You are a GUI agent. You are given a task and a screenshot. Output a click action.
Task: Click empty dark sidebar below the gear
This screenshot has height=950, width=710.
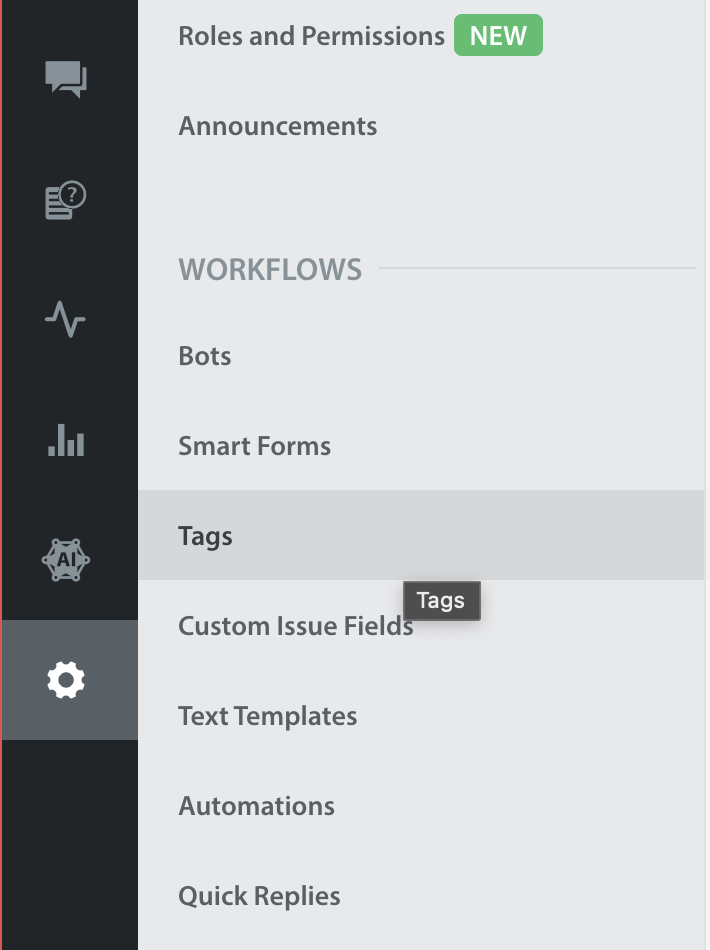70,845
